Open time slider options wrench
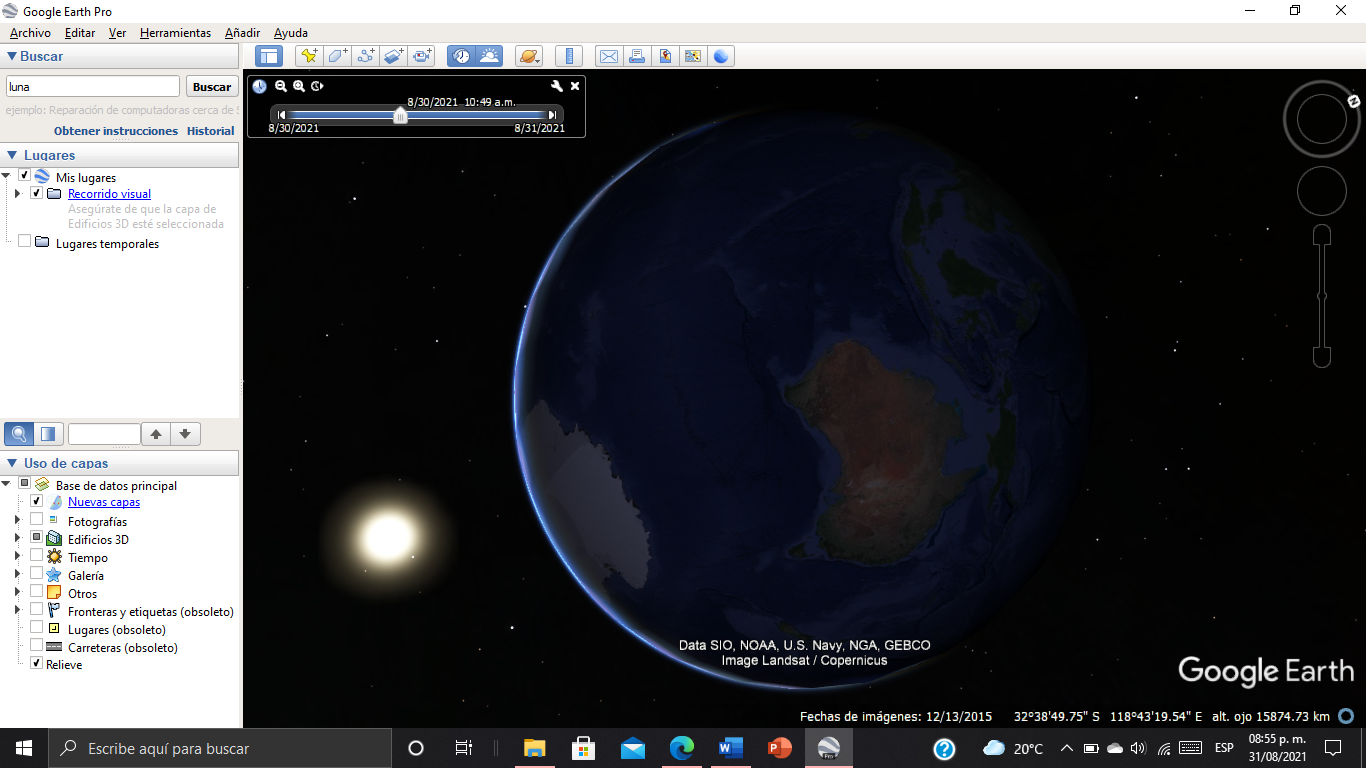 [557, 86]
